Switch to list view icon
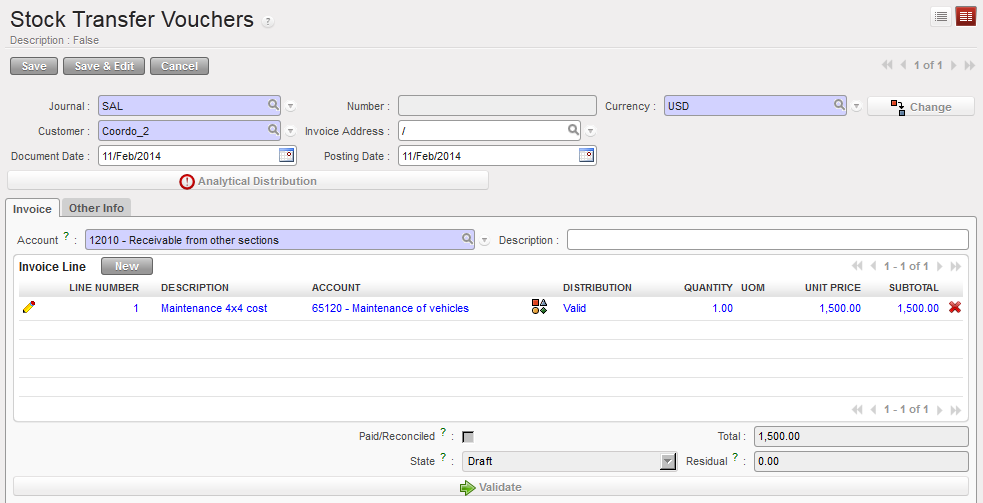 click(941, 16)
